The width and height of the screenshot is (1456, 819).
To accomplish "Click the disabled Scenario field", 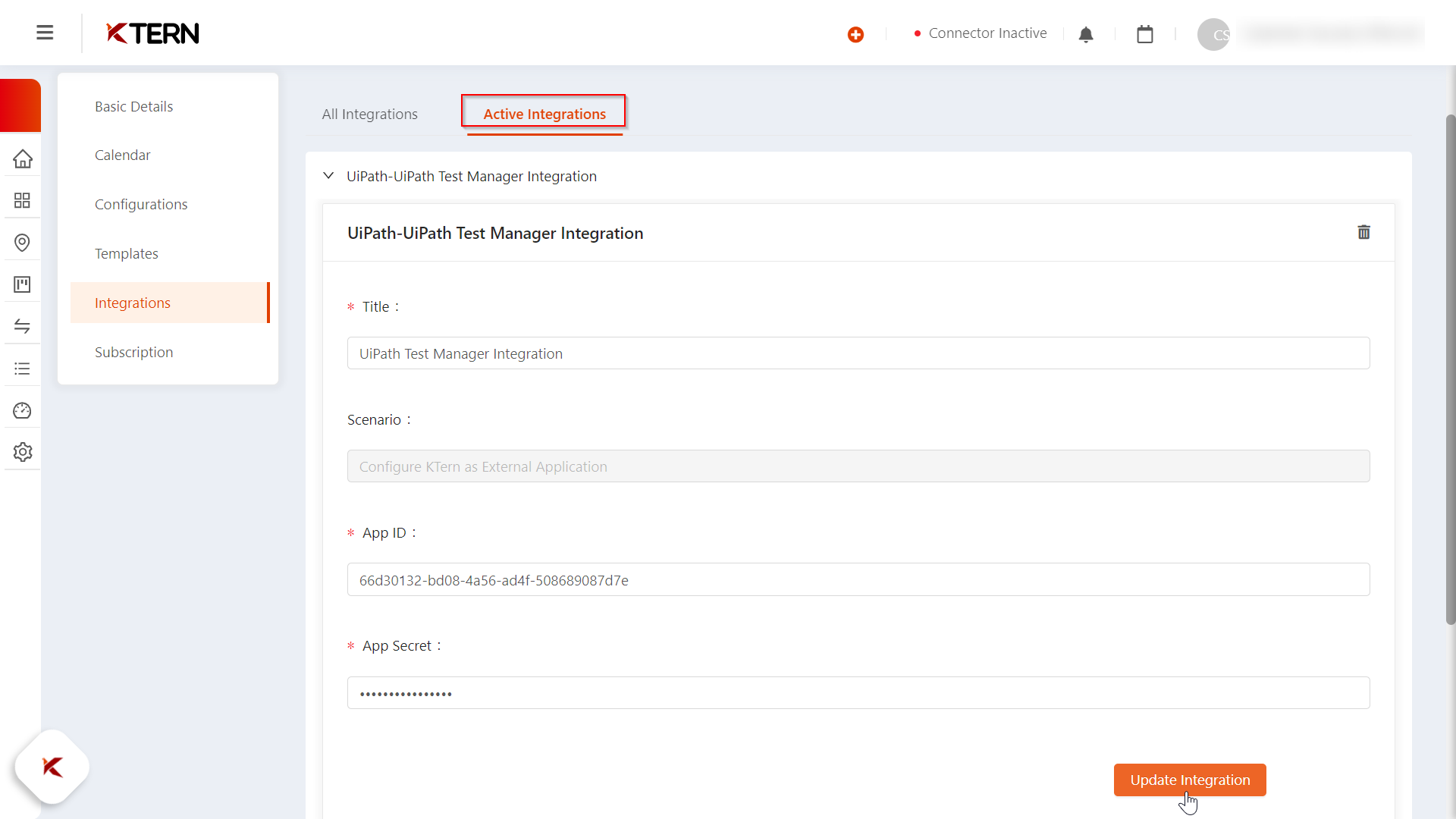I will pyautogui.click(x=858, y=466).
